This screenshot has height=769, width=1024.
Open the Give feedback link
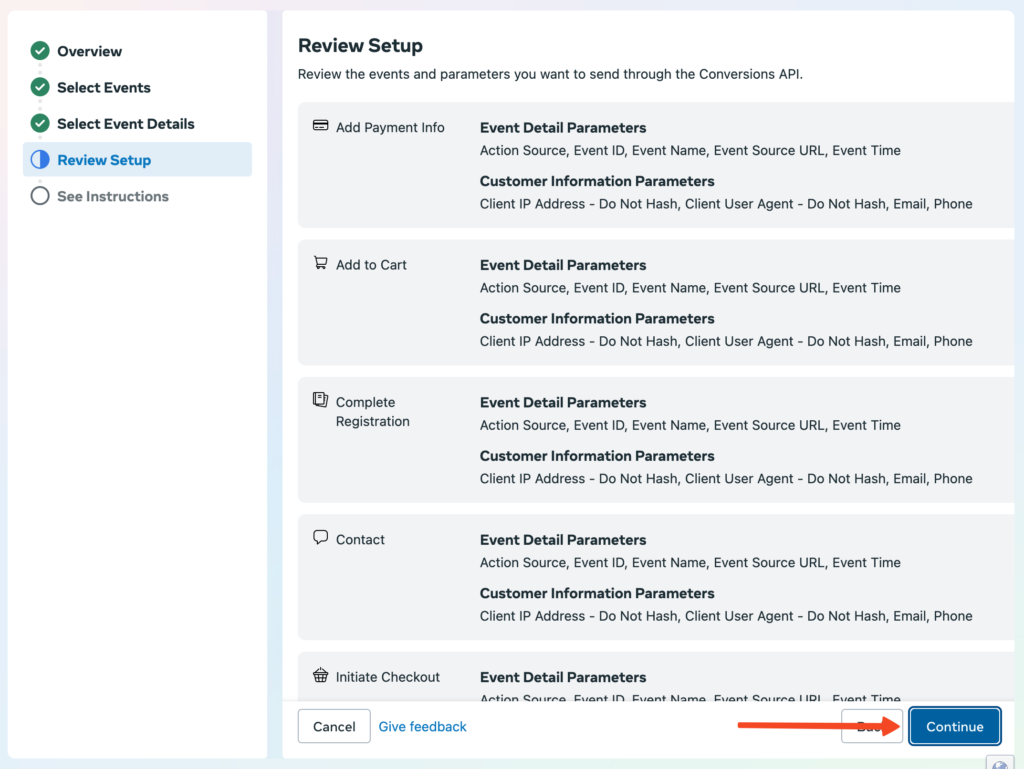click(422, 726)
